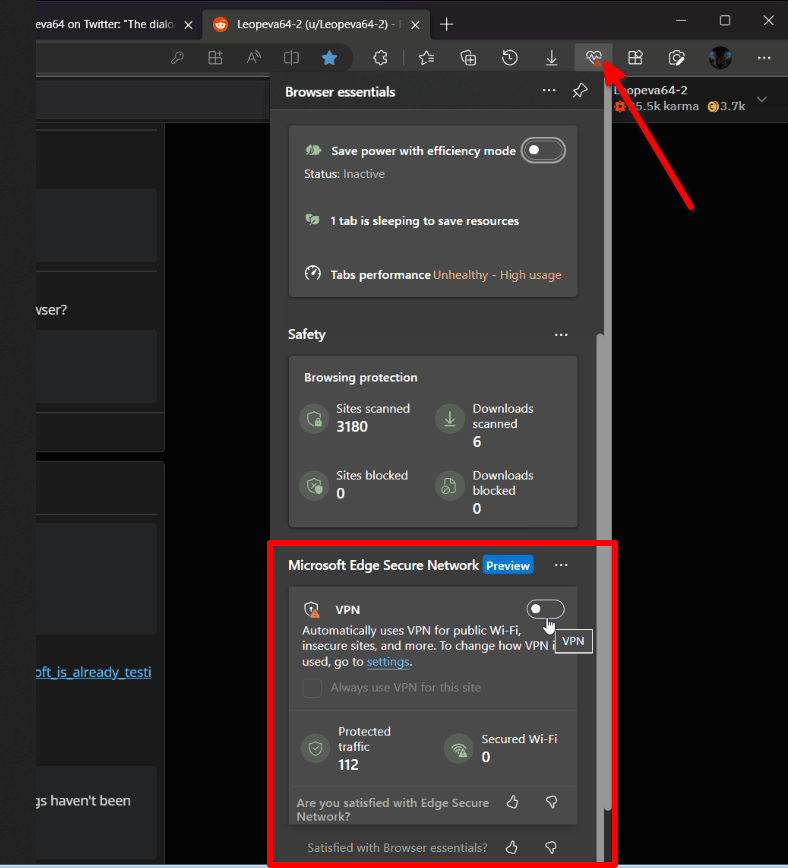Click the Sites scanned shield icon
This screenshot has width=788, height=868.
(314, 419)
